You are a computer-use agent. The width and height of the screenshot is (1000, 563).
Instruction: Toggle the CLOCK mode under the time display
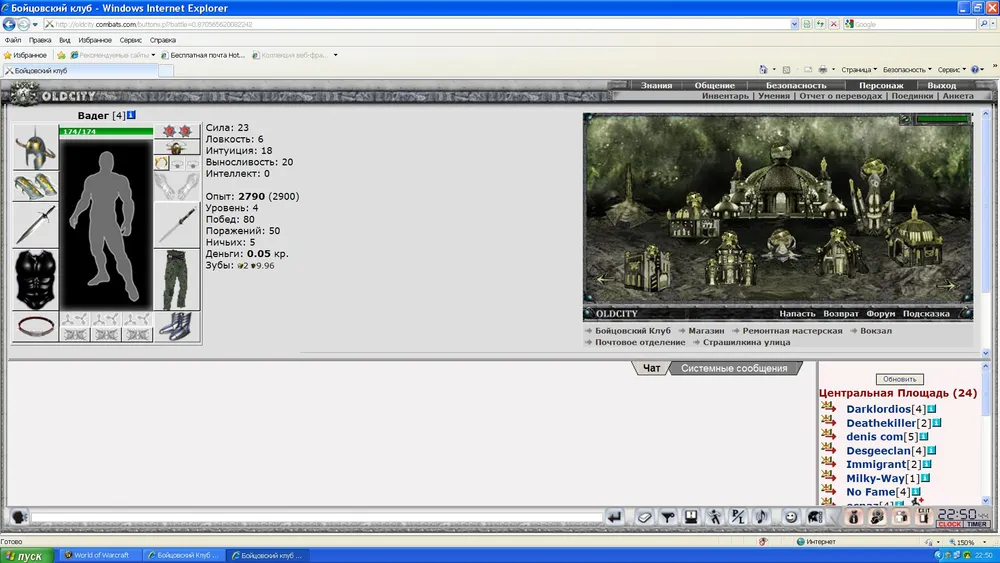949,524
